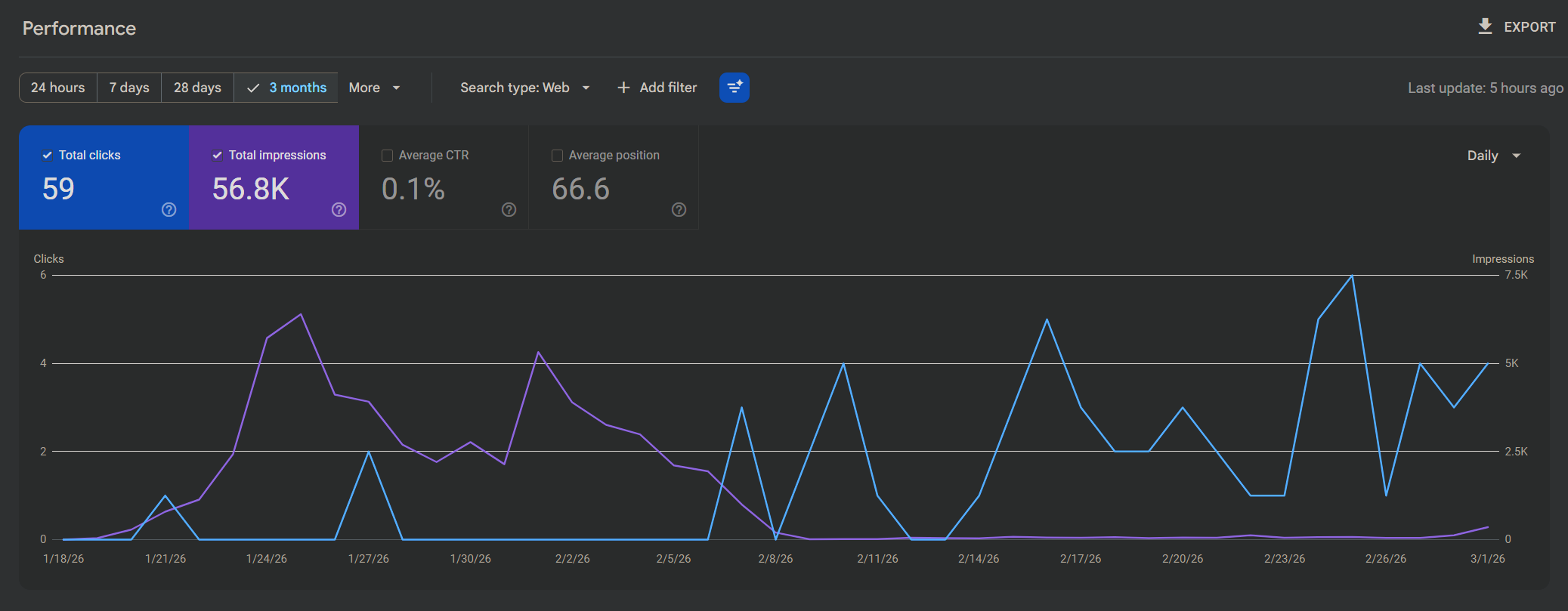
Task: Click the help icon on Total impressions card
Action: click(339, 210)
